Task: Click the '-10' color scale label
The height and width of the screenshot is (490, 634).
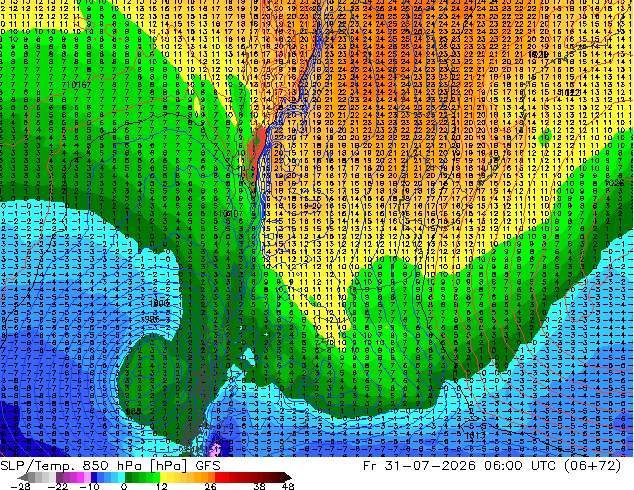Action: tap(89, 486)
